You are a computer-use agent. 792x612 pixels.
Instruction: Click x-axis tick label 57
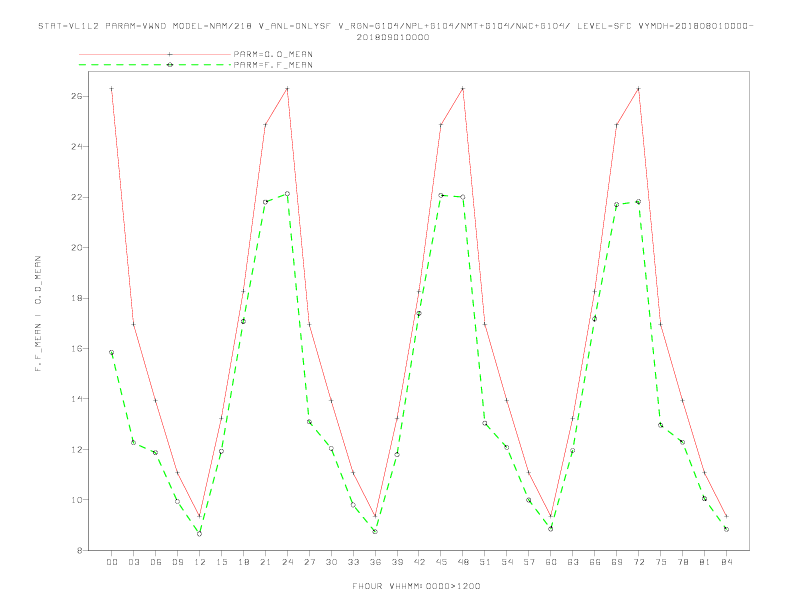(529, 562)
